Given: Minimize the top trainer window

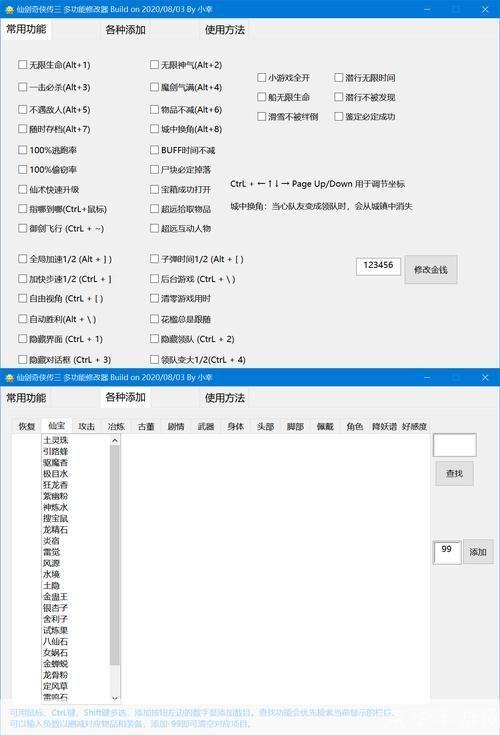Looking at the screenshot, I should pos(427,9).
